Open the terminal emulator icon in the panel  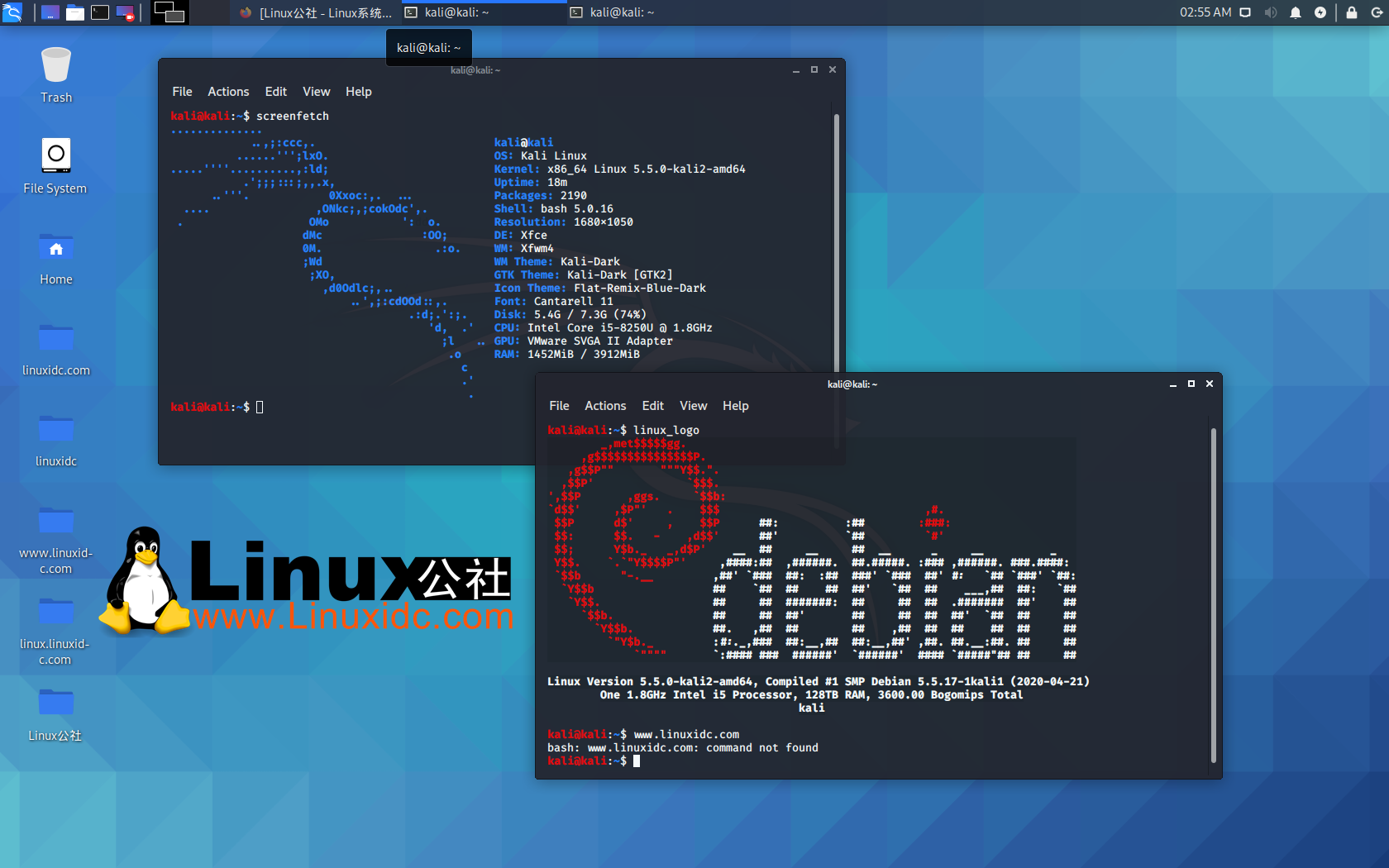click(x=100, y=12)
